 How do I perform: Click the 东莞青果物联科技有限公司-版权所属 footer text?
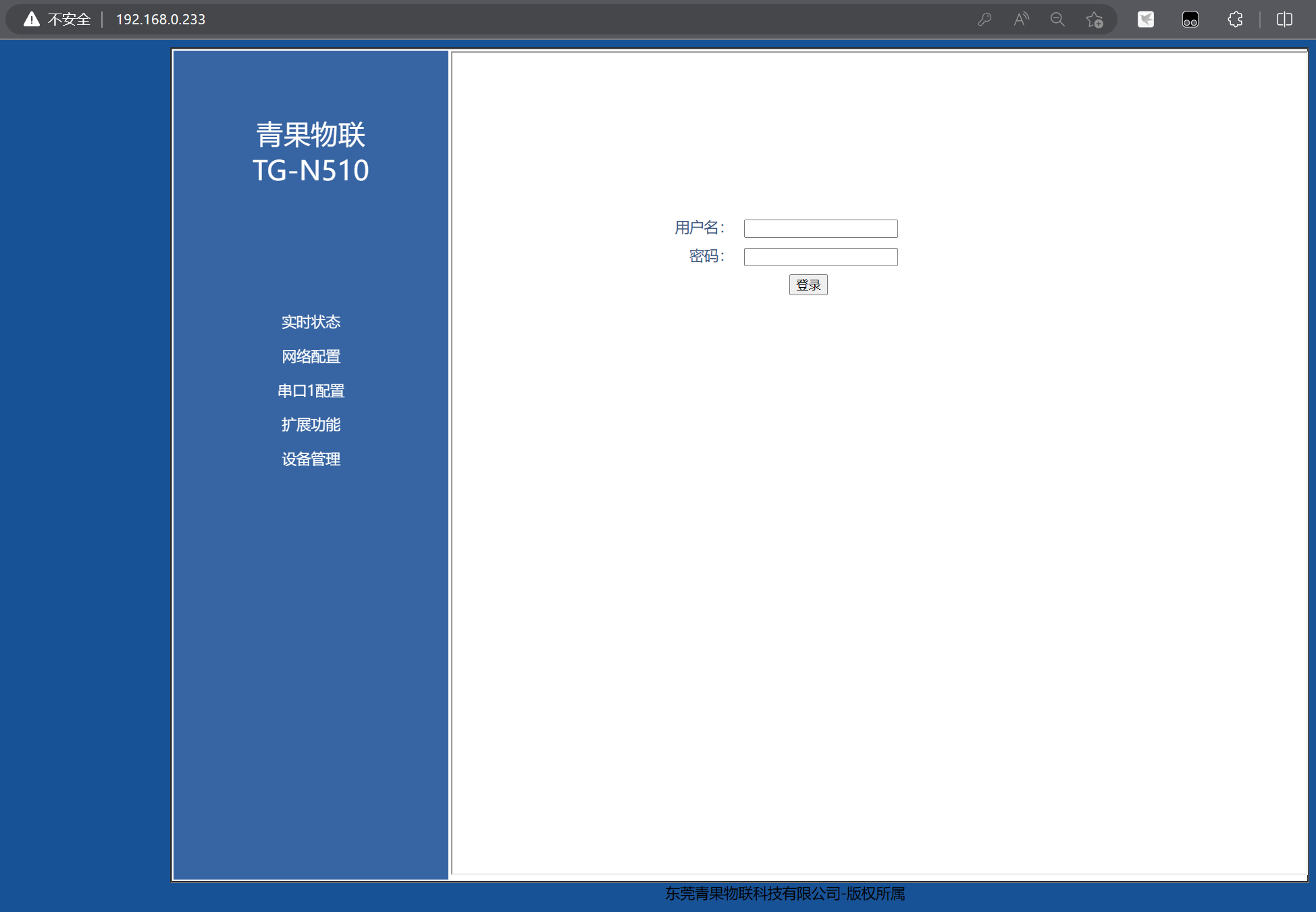click(785, 894)
